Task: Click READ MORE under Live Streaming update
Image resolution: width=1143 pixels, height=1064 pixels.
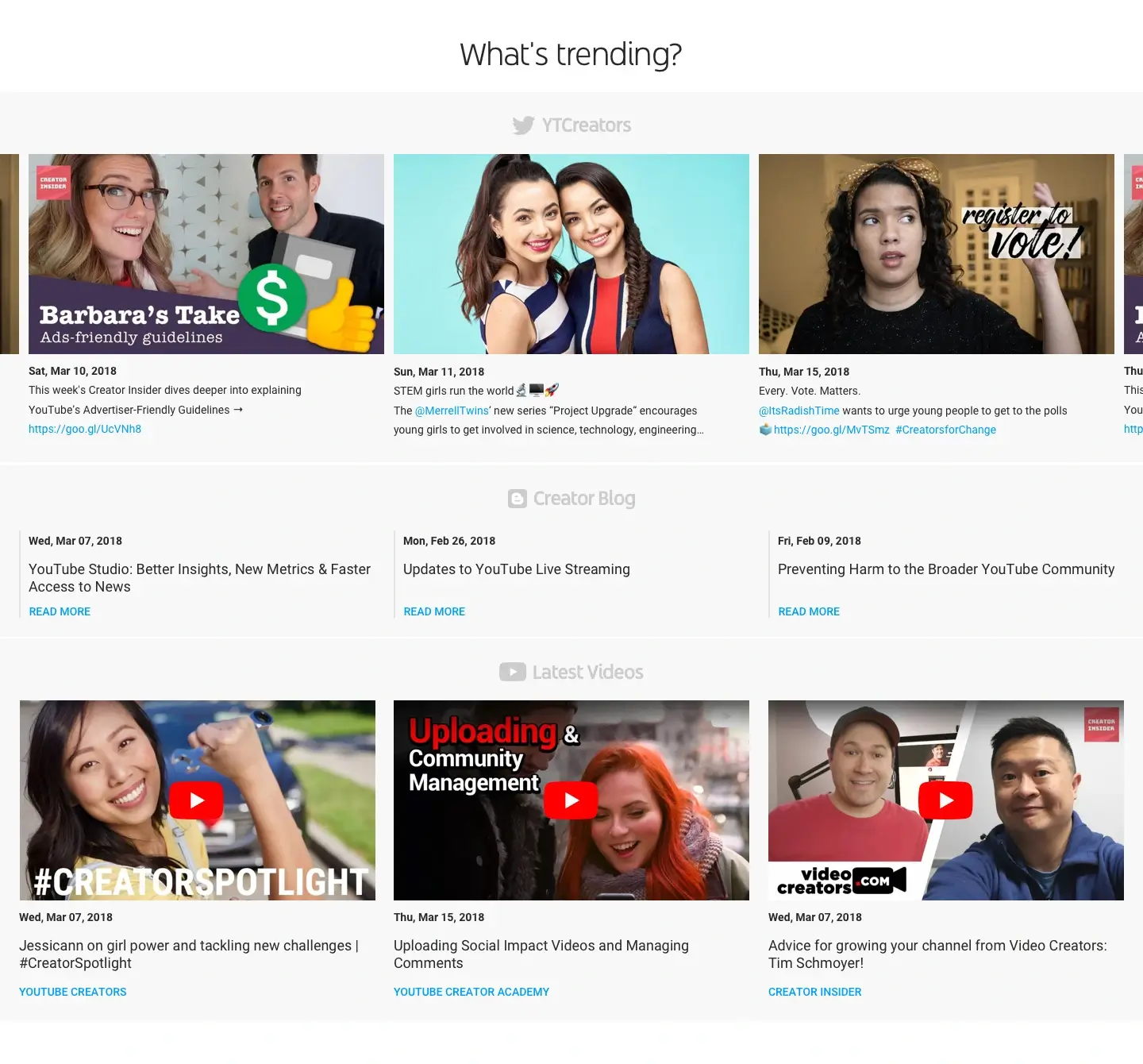Action: [433, 611]
